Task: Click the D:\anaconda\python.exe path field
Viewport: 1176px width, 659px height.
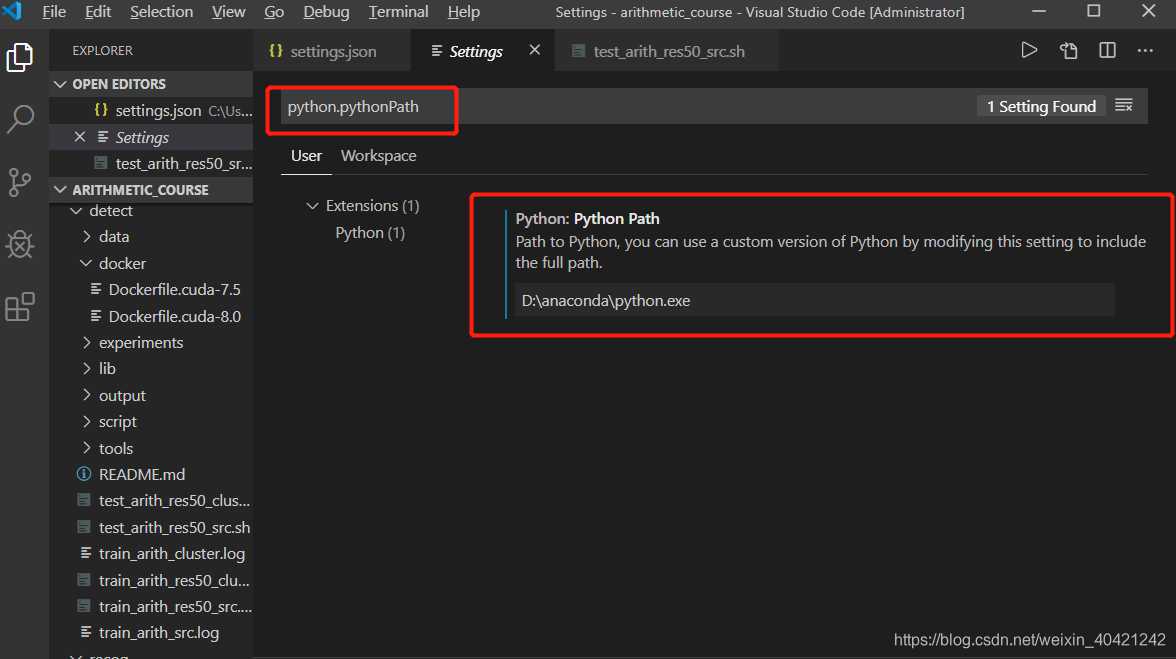Action: click(814, 301)
